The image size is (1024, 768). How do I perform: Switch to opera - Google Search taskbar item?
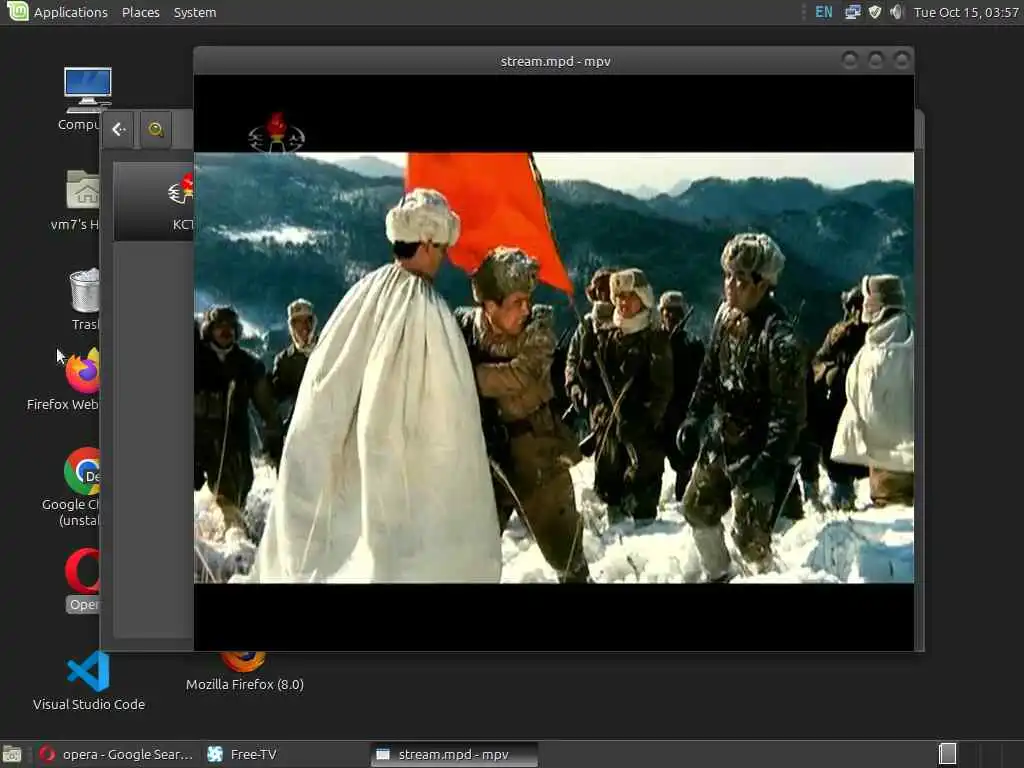[x=116, y=754]
